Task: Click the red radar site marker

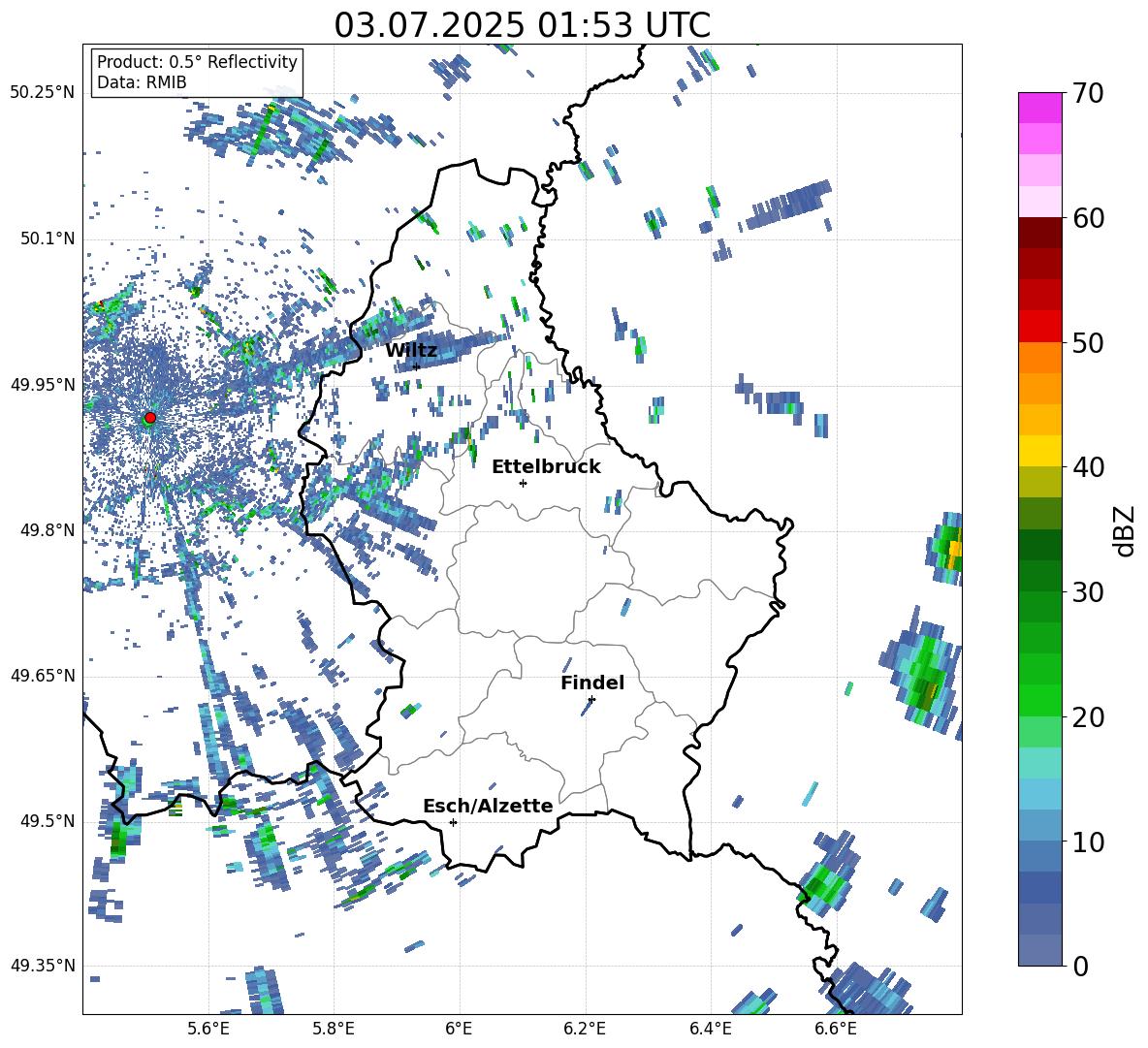Action: pos(150,418)
